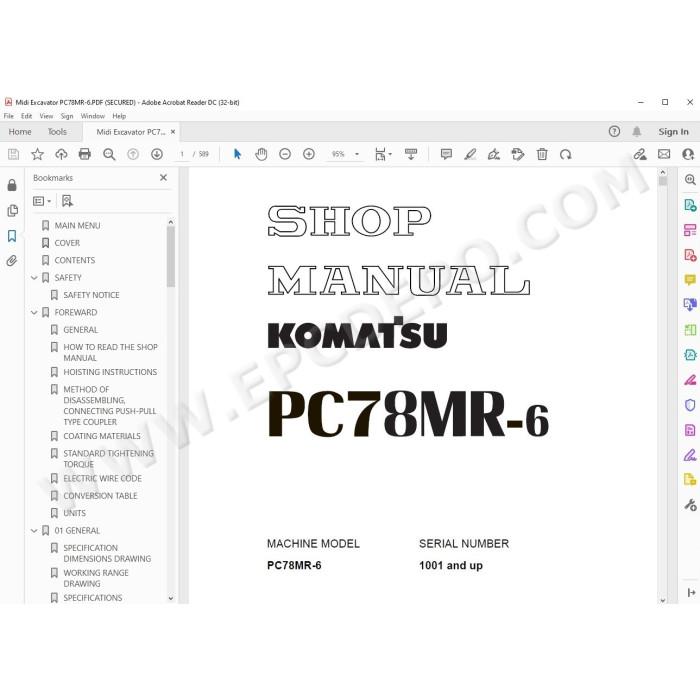Screen dimensions: 700x700
Task: Click the upload to cloud icon
Action: pyautogui.click(x=61, y=154)
